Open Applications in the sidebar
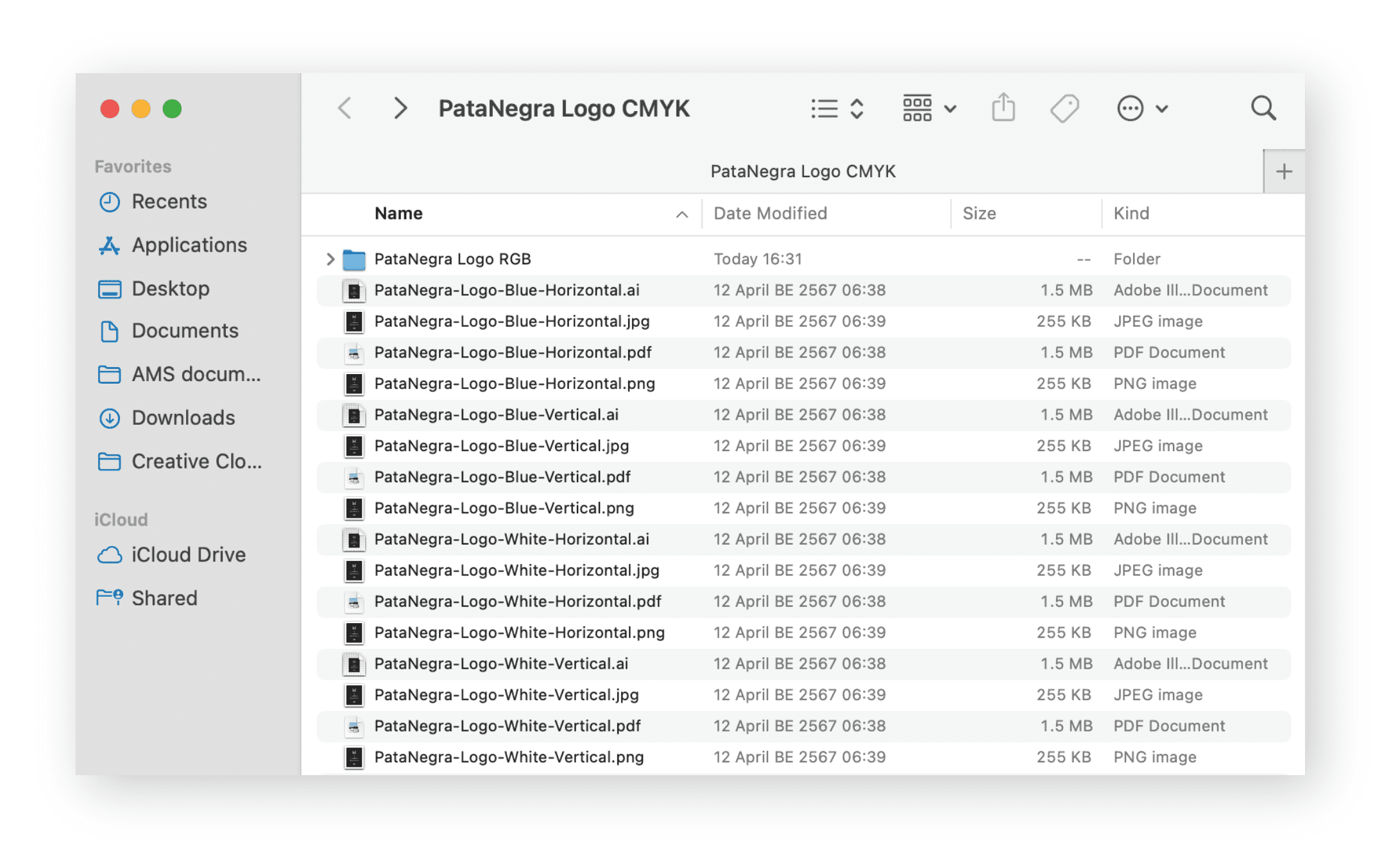 pos(189,245)
